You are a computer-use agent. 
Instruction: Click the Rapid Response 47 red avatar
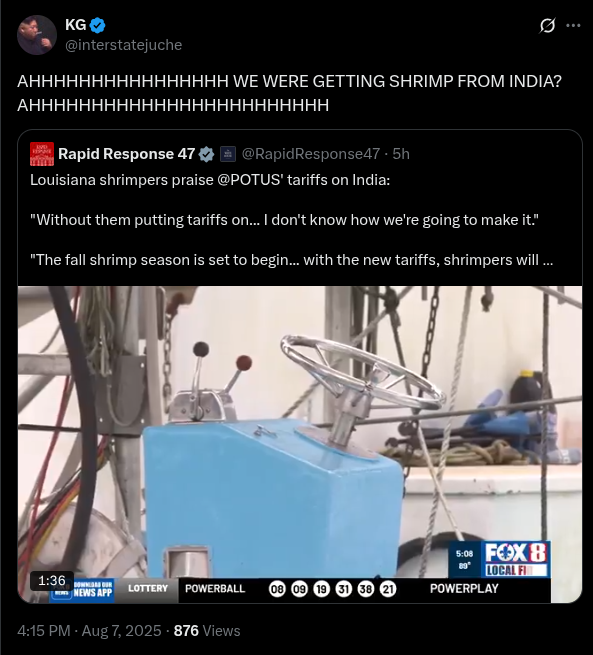(x=42, y=154)
